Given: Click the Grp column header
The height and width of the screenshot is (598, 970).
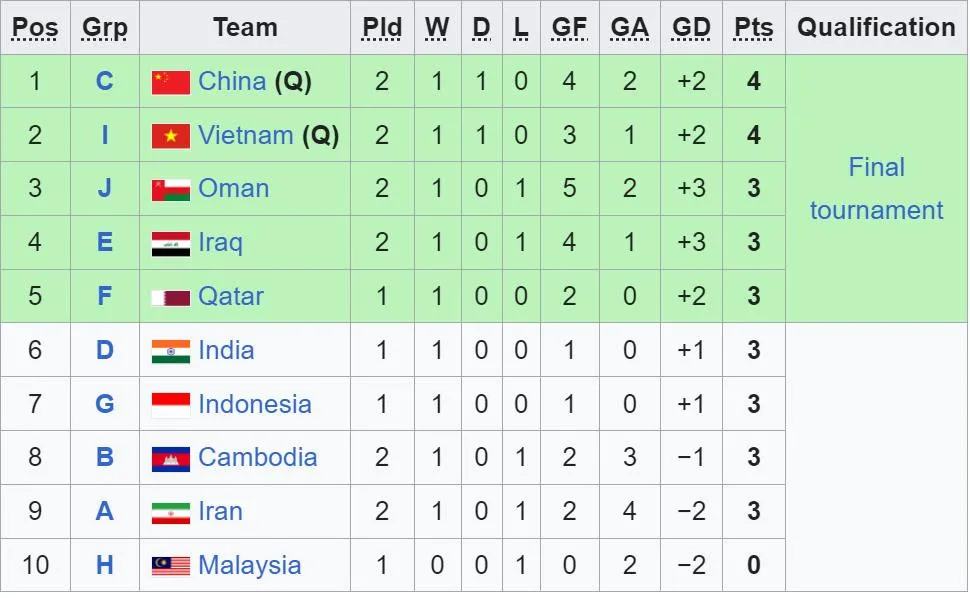Looking at the screenshot, I should [x=105, y=27].
